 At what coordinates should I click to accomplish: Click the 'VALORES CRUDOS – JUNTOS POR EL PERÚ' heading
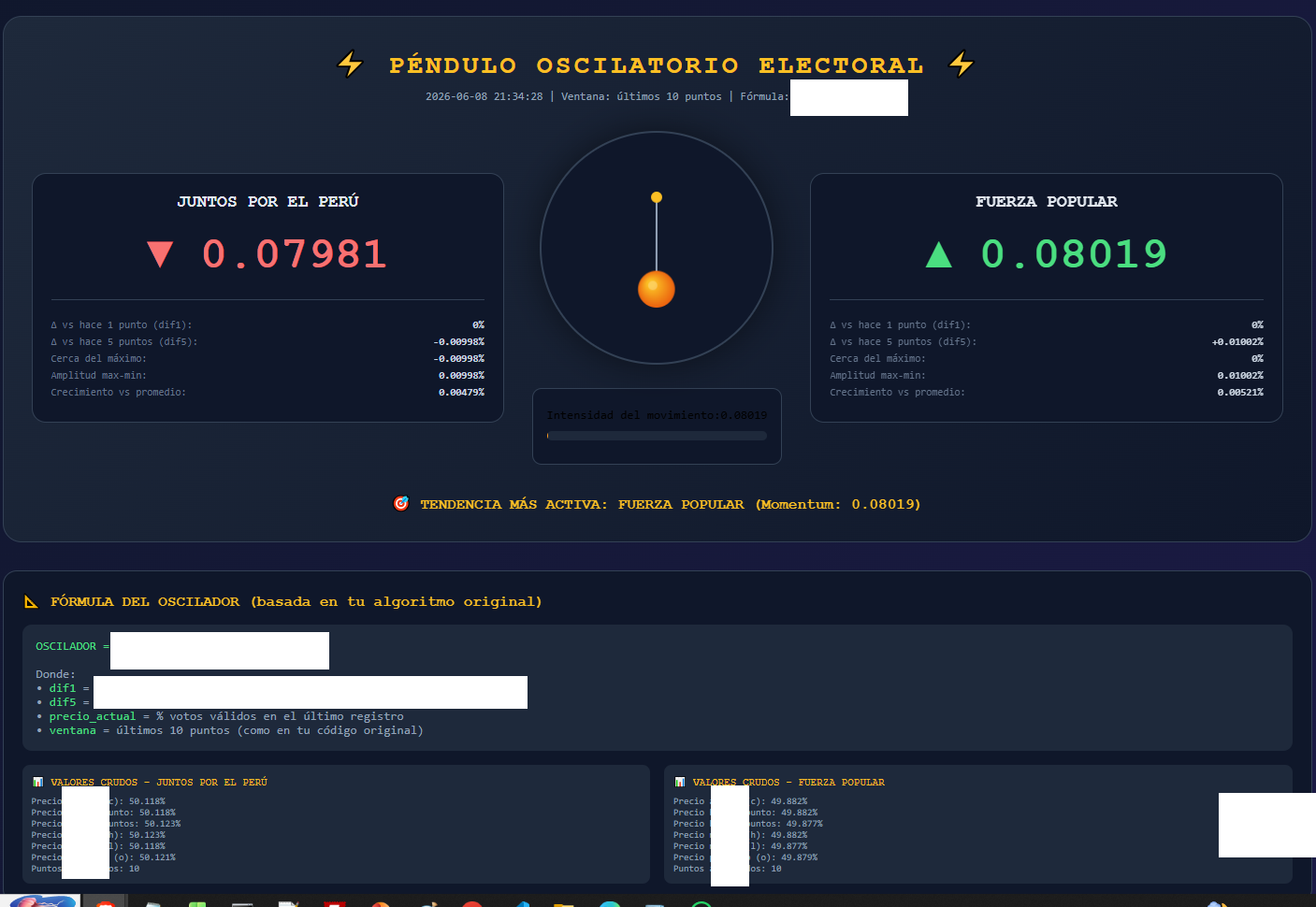tap(159, 782)
